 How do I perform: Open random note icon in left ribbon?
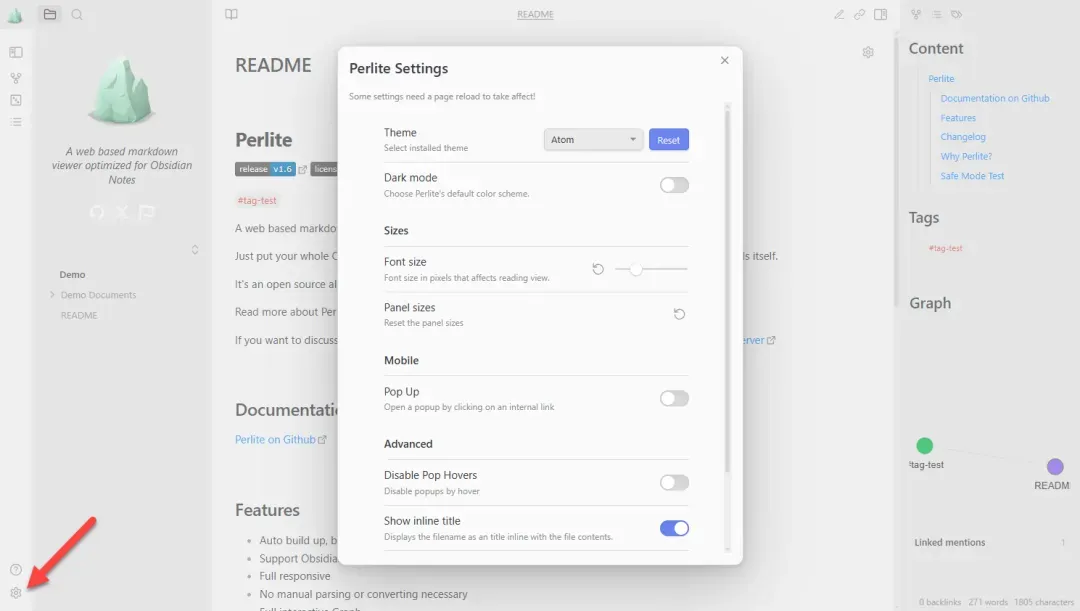coord(16,100)
